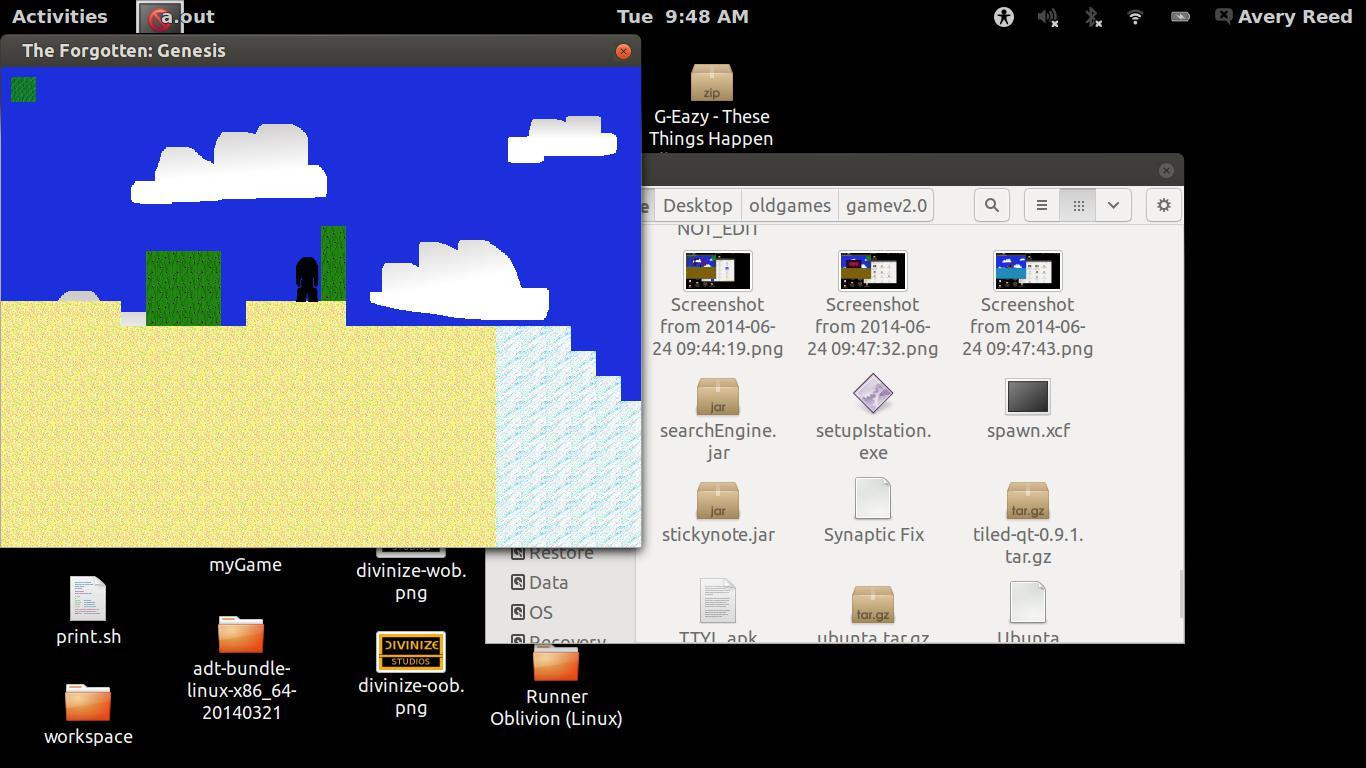
Task: Select the stickynote.jar file icon
Action: (x=717, y=500)
